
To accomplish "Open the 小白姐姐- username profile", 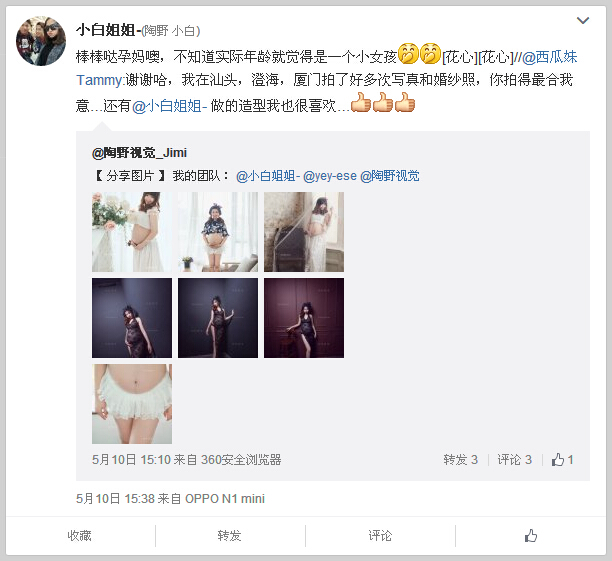I will pos(108,30).
